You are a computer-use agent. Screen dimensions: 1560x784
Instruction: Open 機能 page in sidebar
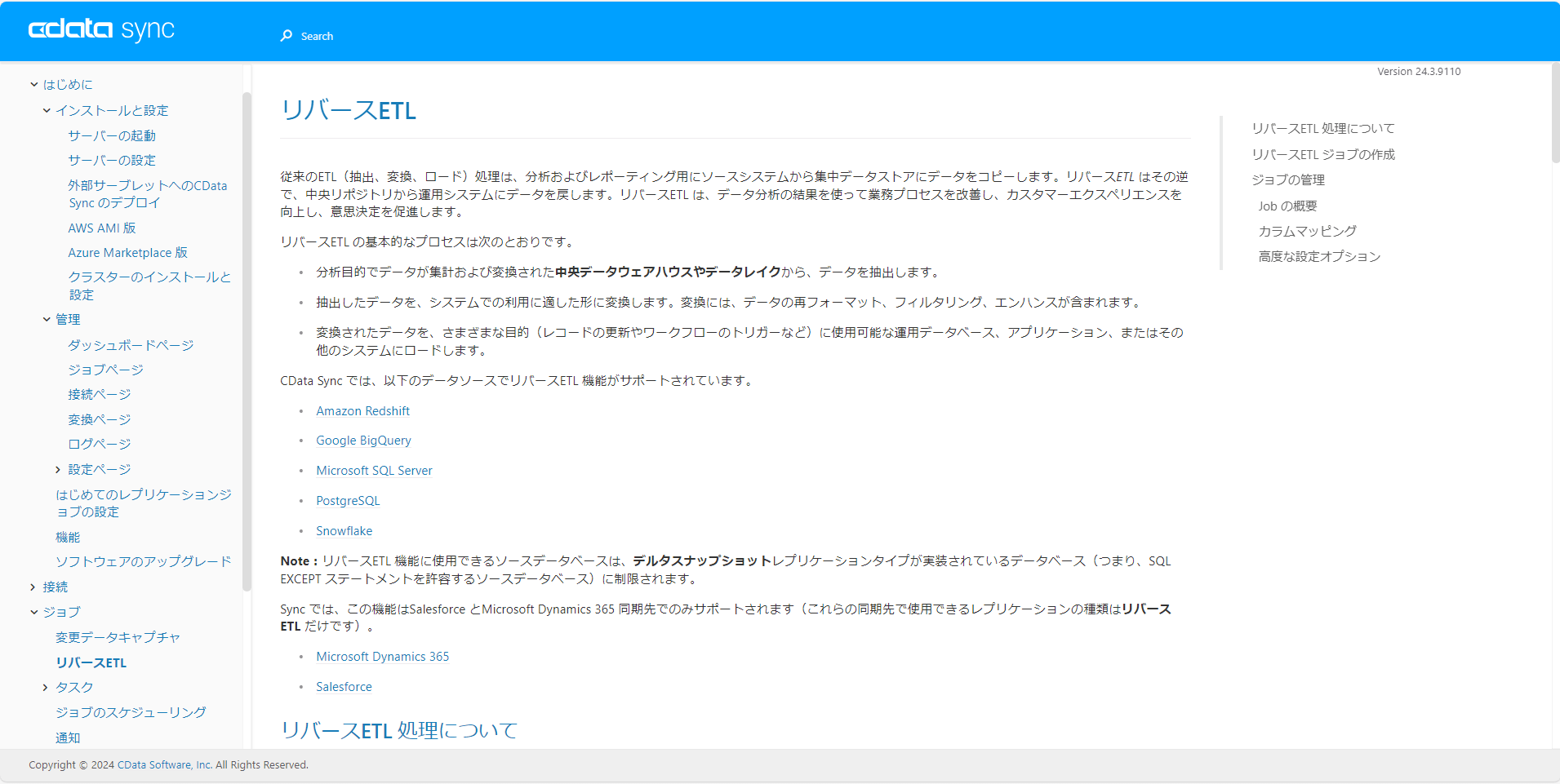pos(68,538)
